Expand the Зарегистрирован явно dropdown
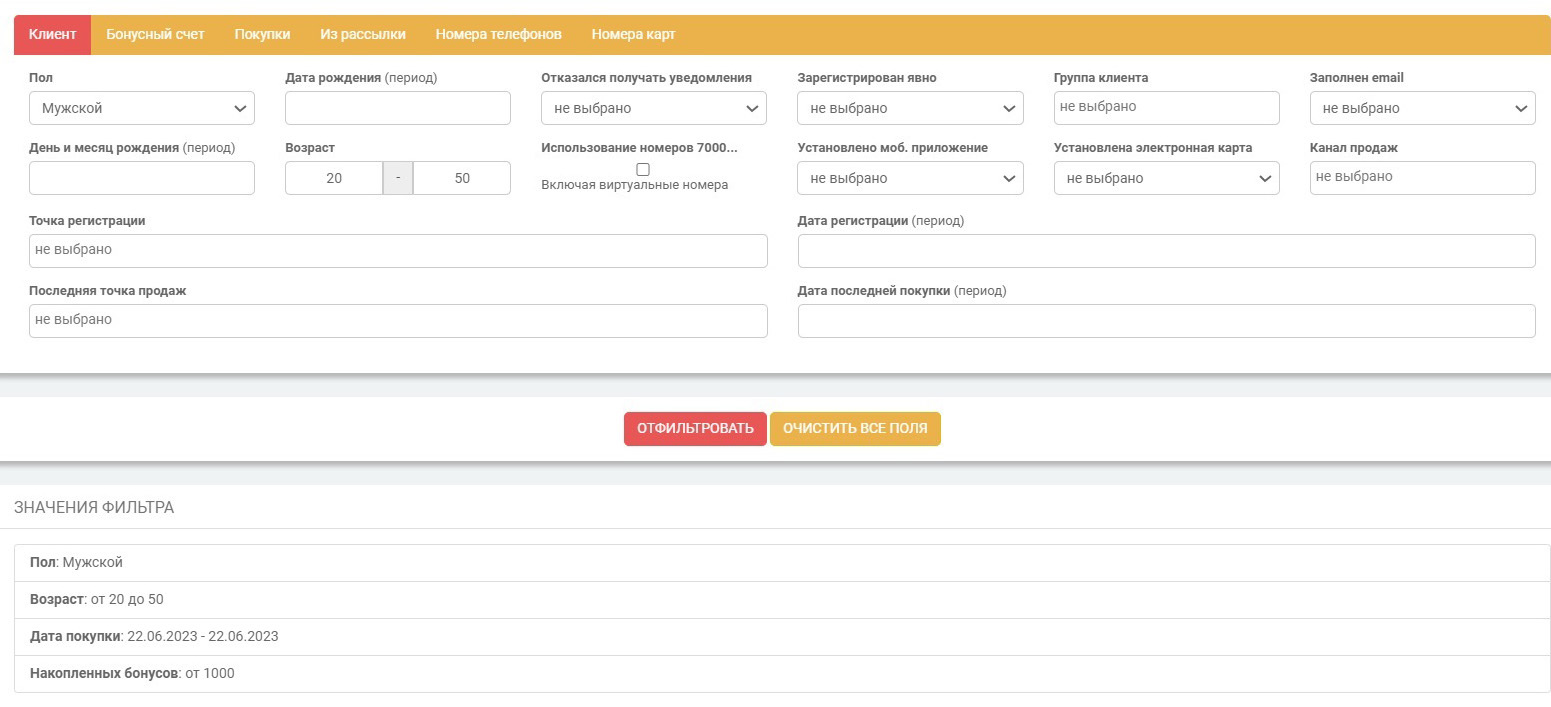The width and height of the screenshot is (1551, 707). 910,108
